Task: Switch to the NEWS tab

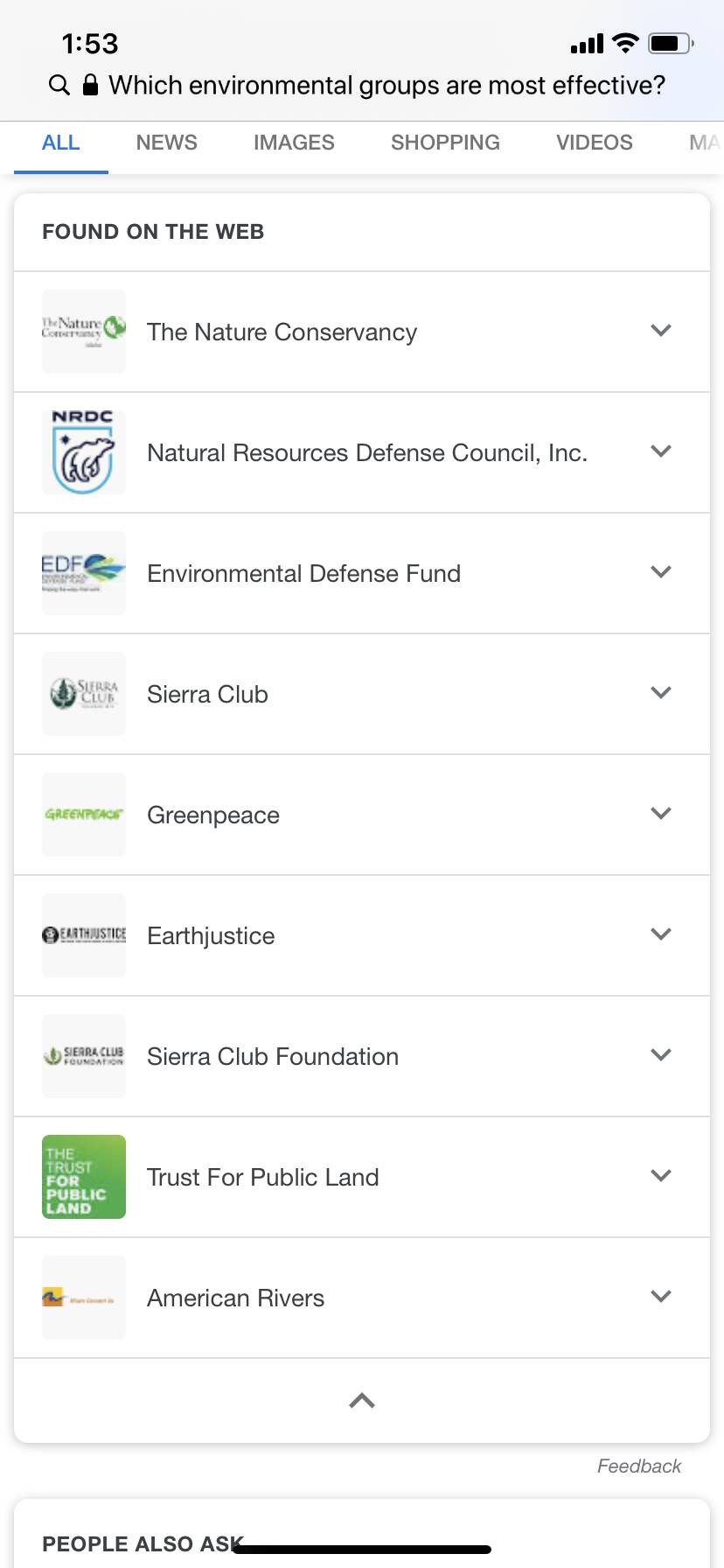Action: [x=167, y=143]
